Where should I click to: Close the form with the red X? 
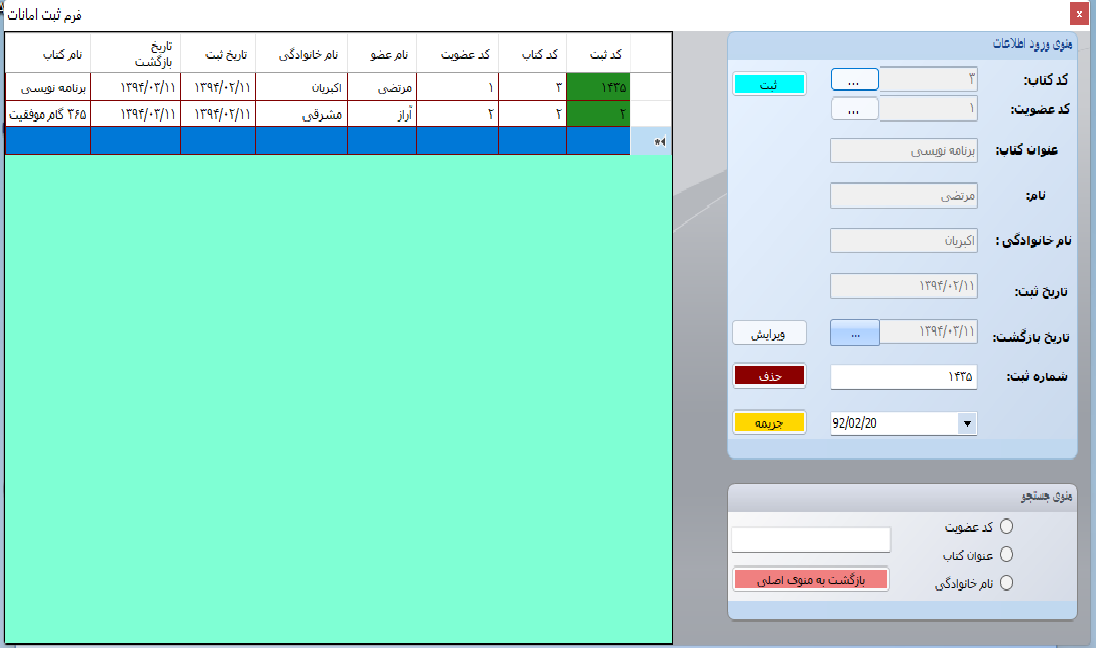coord(1079,14)
